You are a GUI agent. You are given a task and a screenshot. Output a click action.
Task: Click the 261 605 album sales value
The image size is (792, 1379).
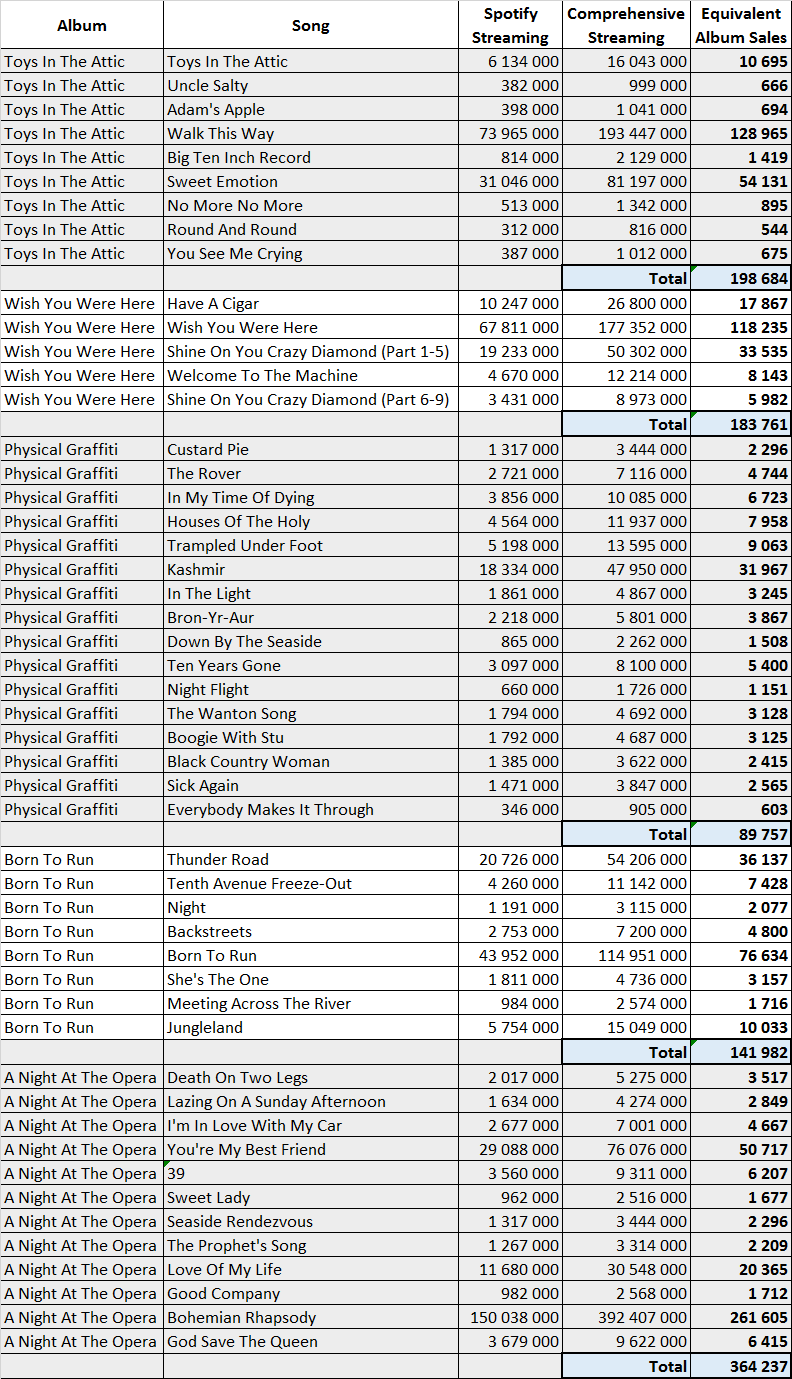(741, 1317)
